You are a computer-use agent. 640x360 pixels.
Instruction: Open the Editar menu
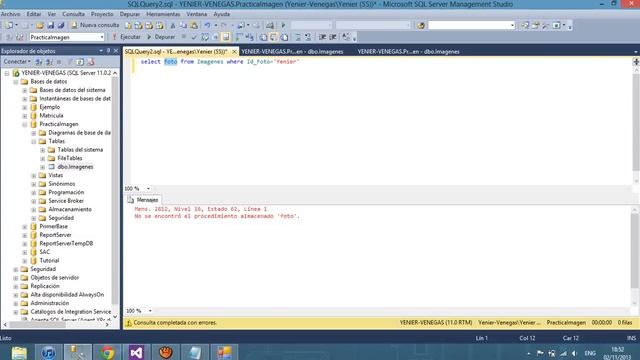pos(34,14)
